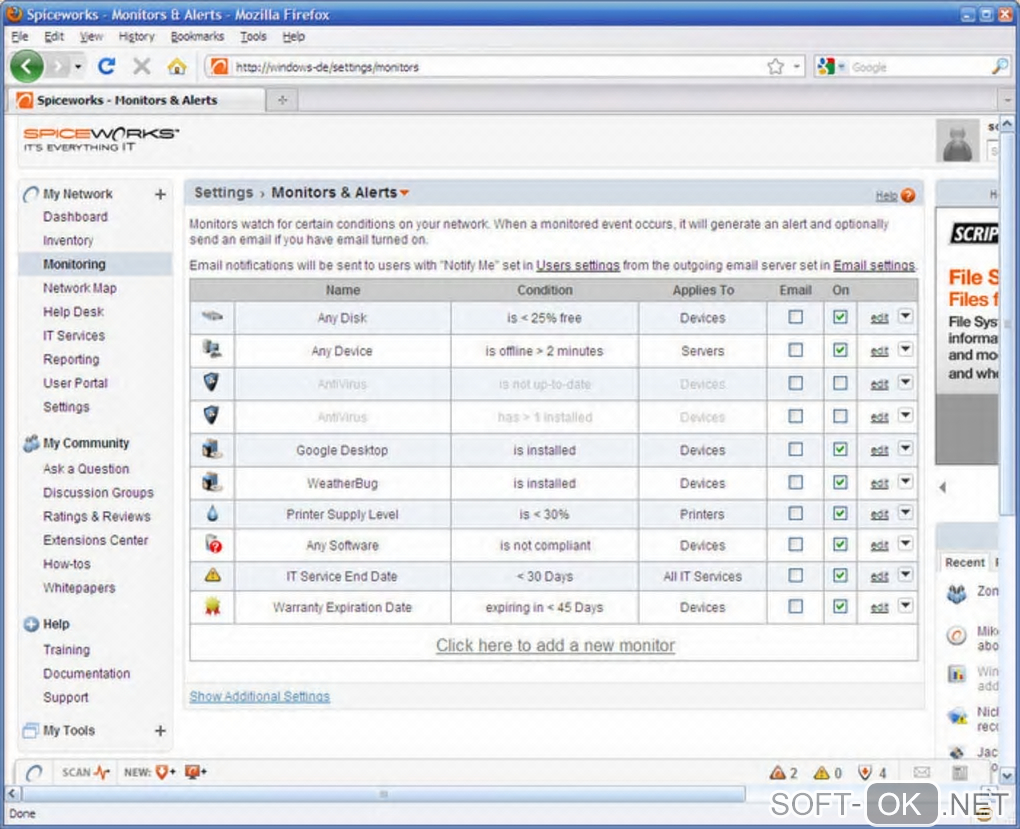Viewport: 1020px width, 829px height.
Task: Open the dropdown arrow in IT Service End Date row
Action: tap(905, 575)
